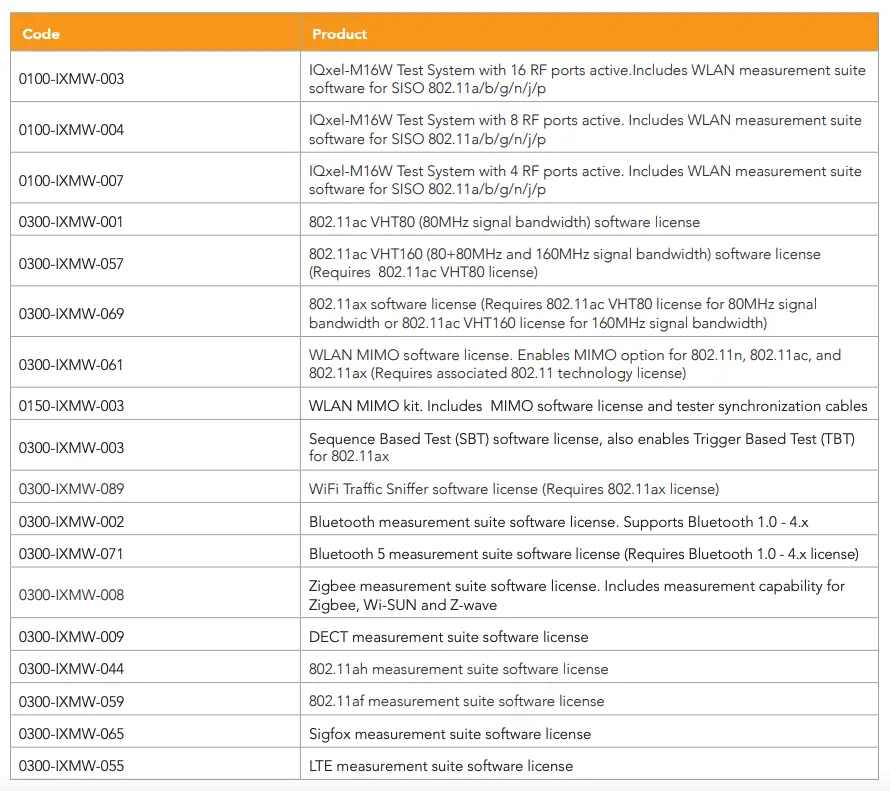The height and width of the screenshot is (791, 890).
Task: Select code 0300-IXMW-001
Action: click(x=71, y=222)
